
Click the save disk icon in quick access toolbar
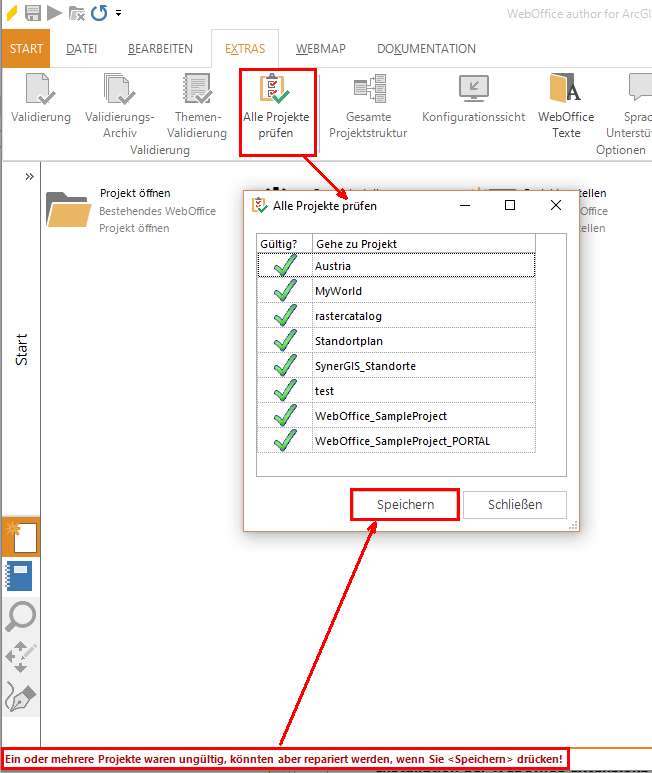coord(33,13)
